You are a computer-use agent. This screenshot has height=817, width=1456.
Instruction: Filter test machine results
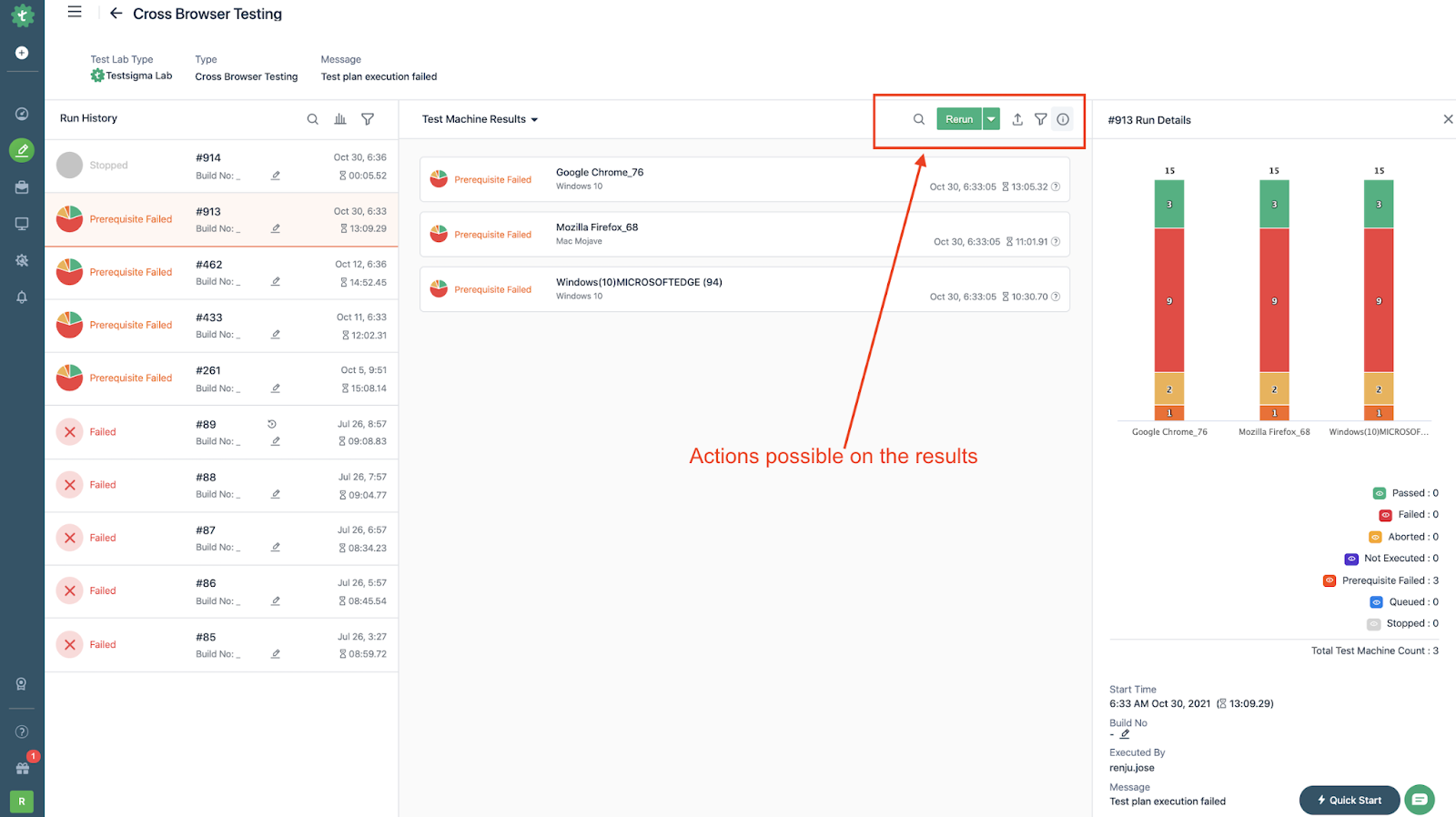[x=1040, y=119]
